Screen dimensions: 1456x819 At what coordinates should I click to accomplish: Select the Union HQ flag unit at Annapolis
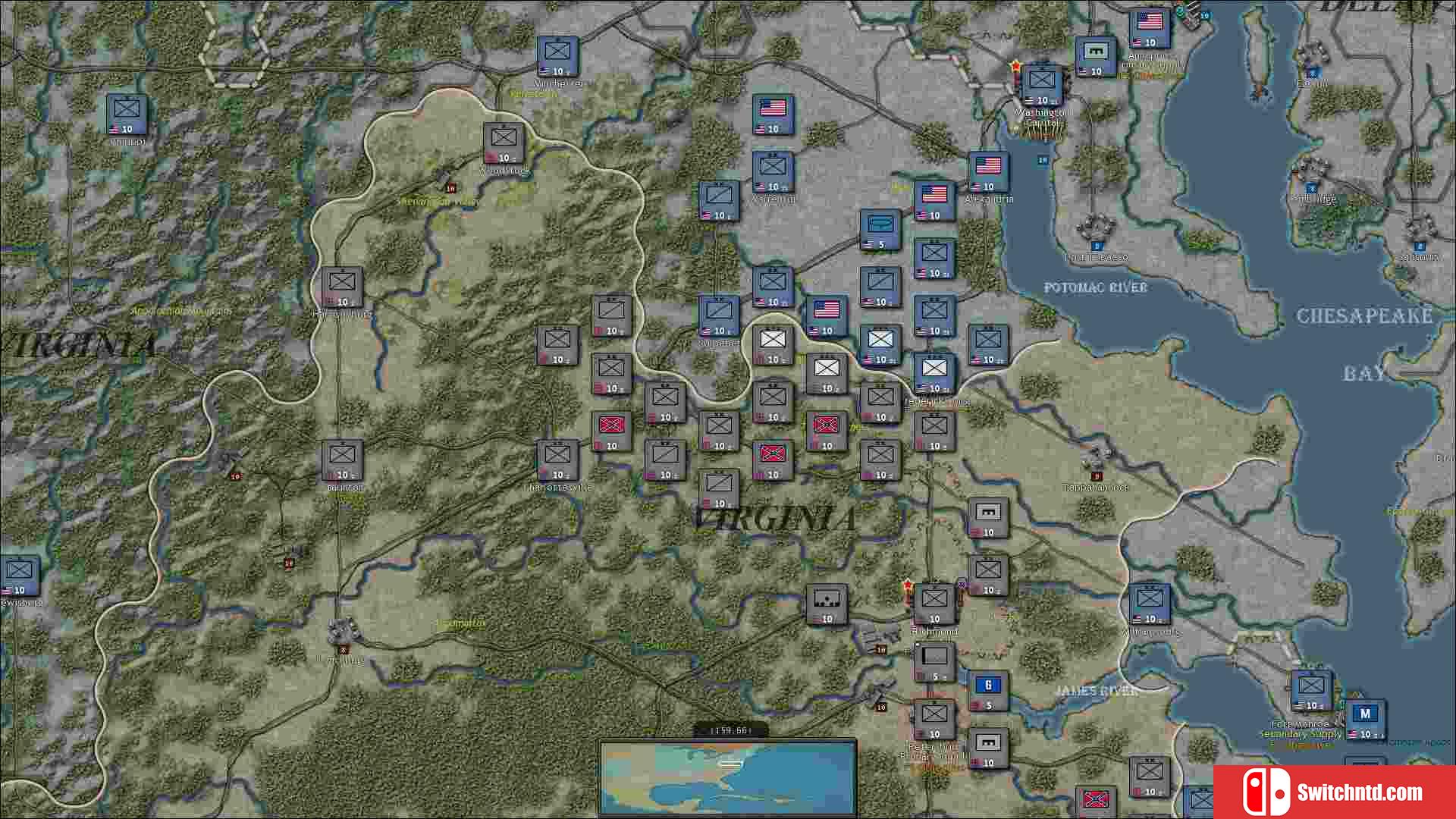[1150, 28]
